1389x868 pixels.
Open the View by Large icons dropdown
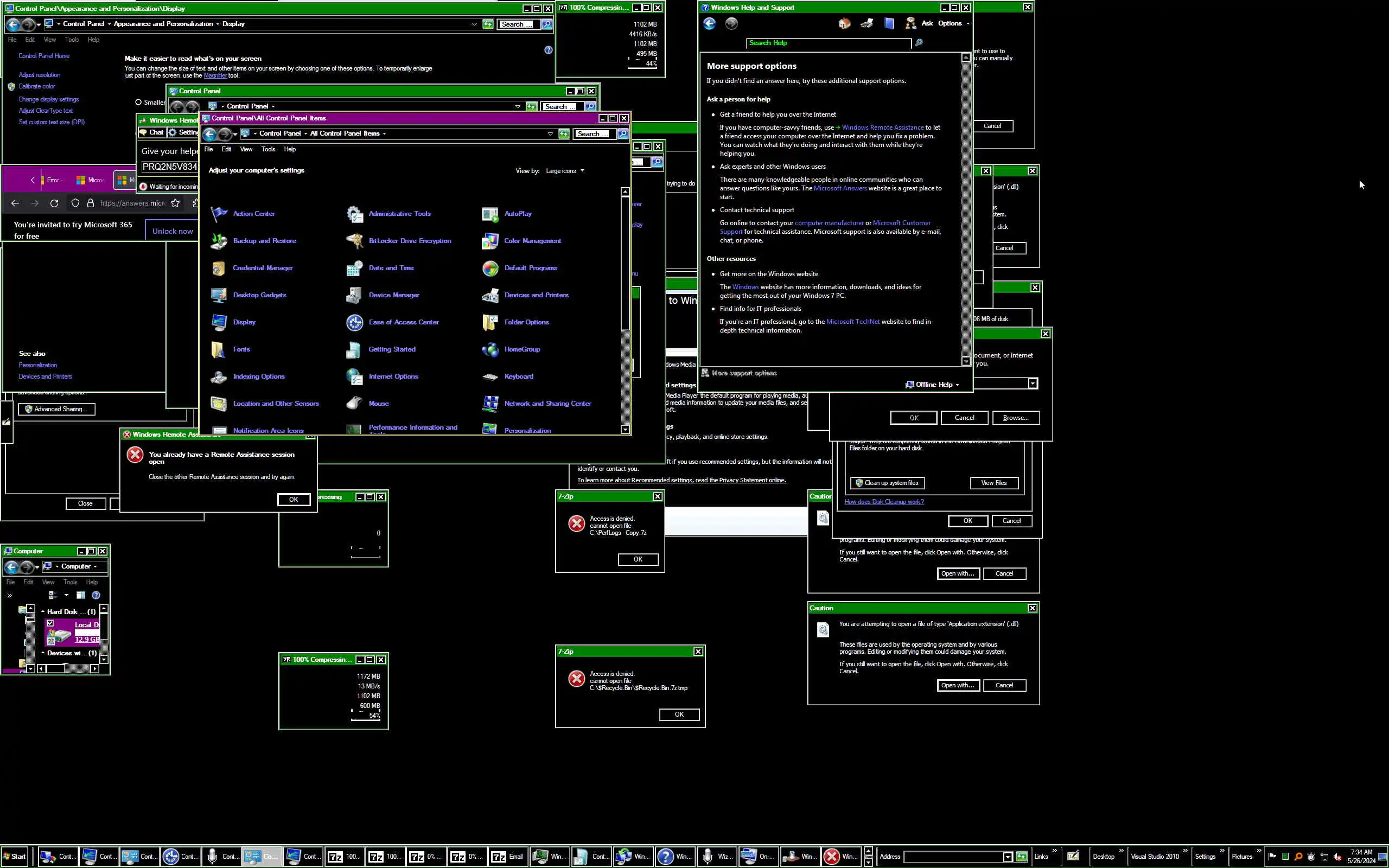[x=565, y=171]
